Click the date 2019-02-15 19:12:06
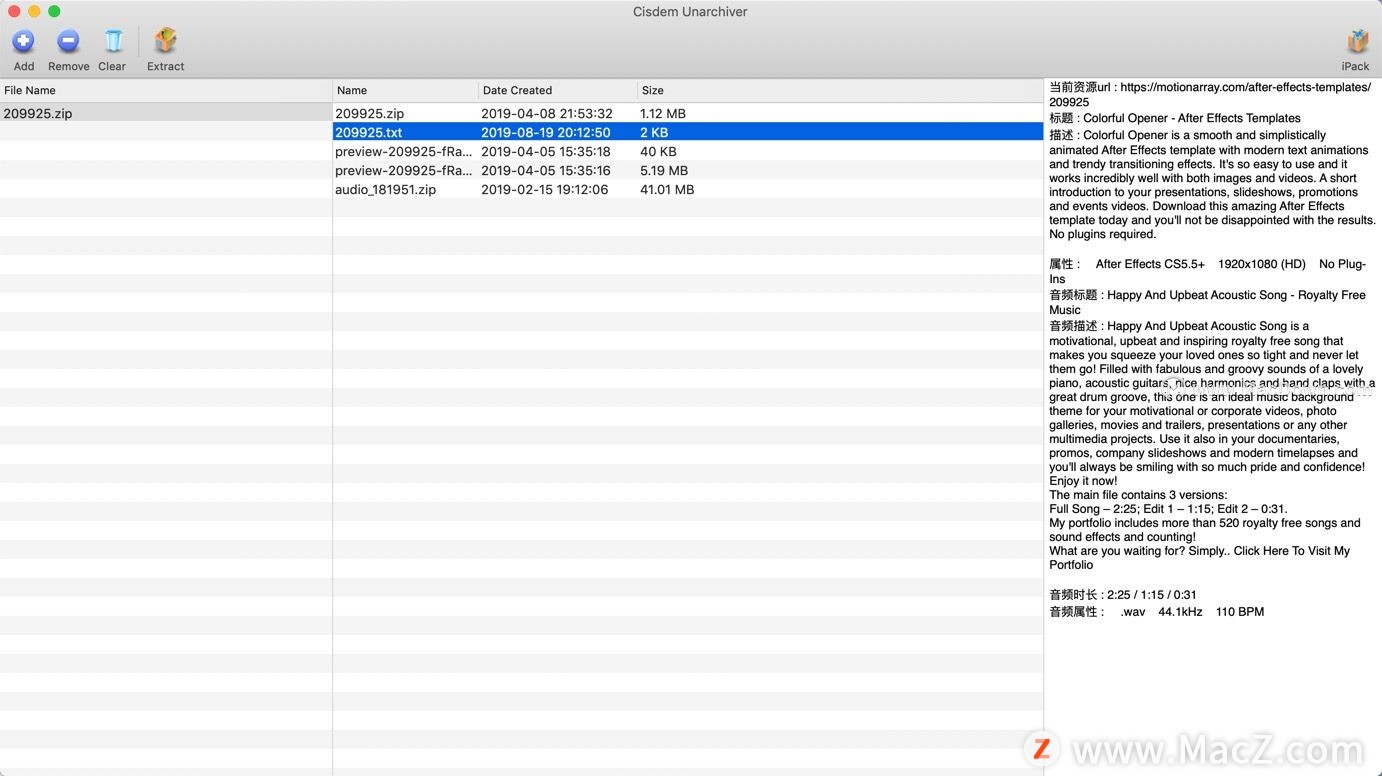Viewport: 1382px width, 776px height. pos(544,189)
